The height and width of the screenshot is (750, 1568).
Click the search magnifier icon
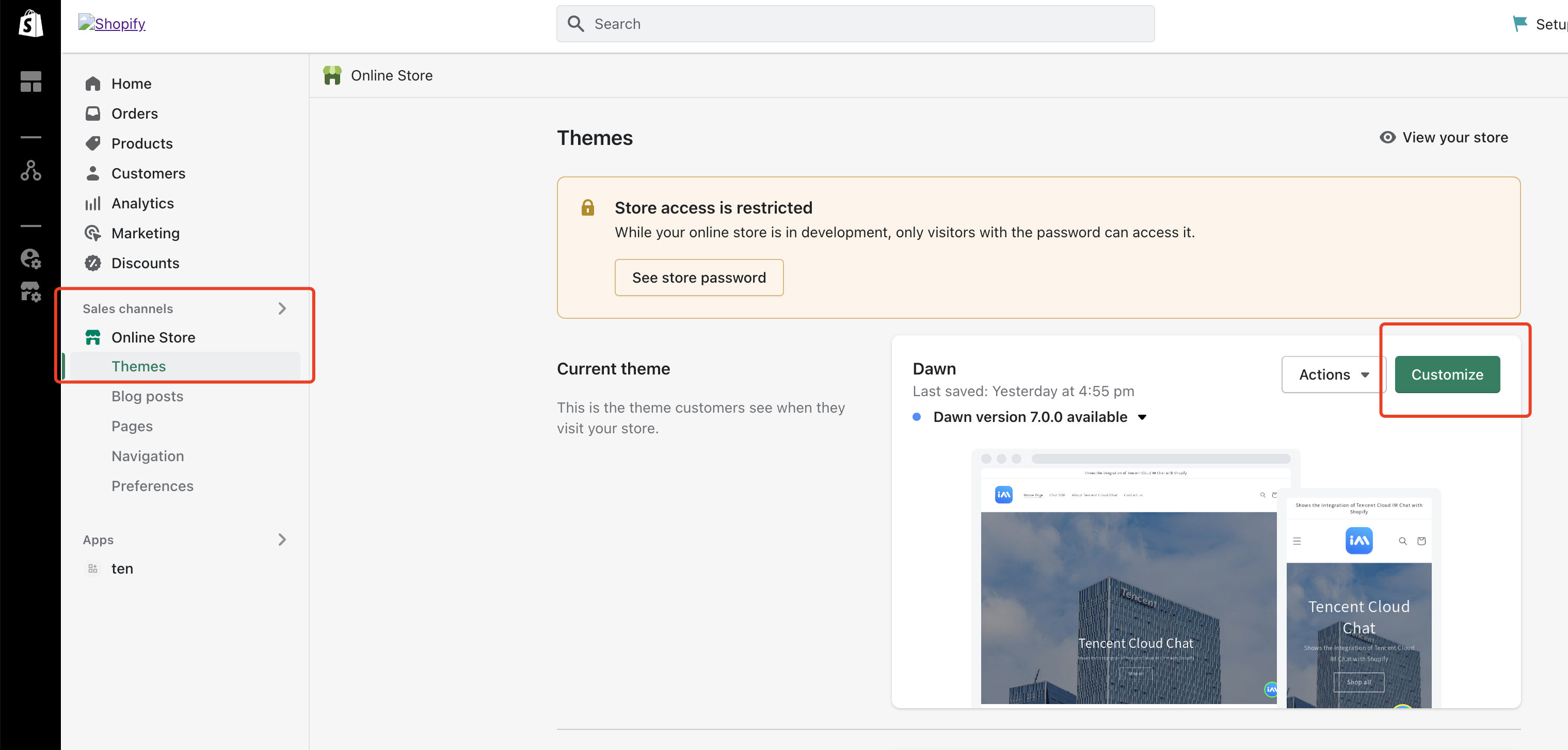pos(576,24)
